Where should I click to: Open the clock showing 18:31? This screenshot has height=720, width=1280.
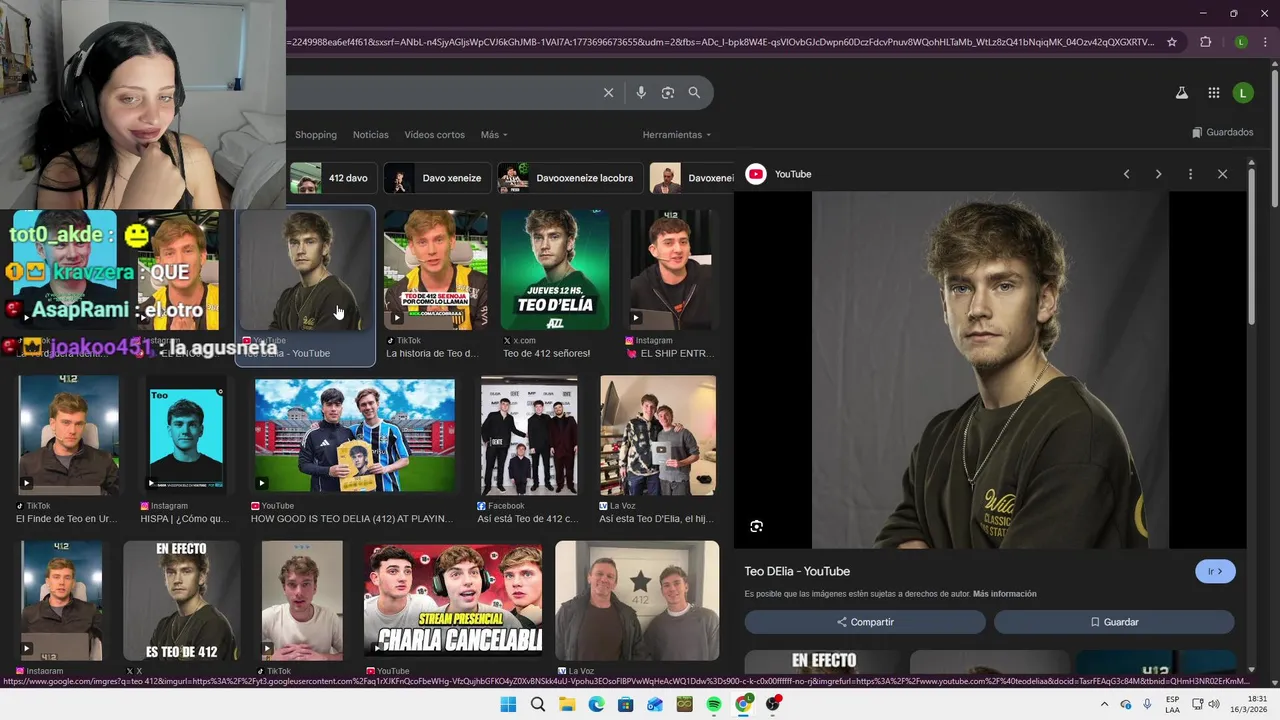(x=1247, y=704)
